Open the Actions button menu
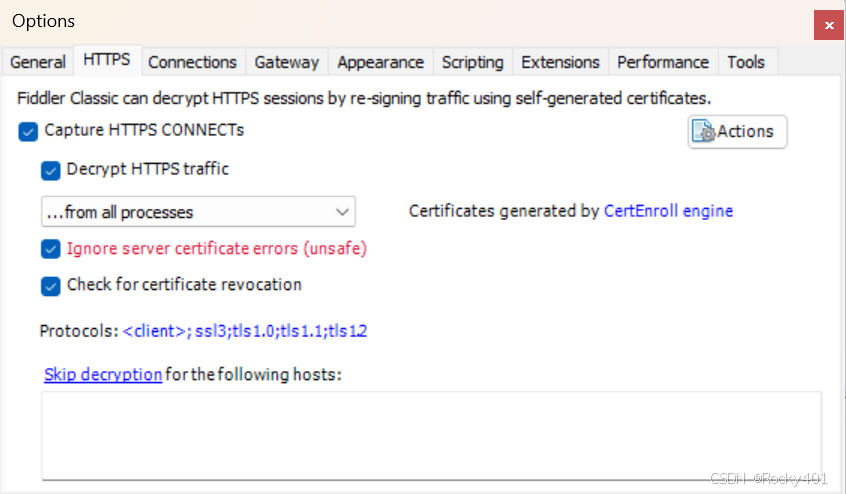846x494 pixels. (737, 131)
